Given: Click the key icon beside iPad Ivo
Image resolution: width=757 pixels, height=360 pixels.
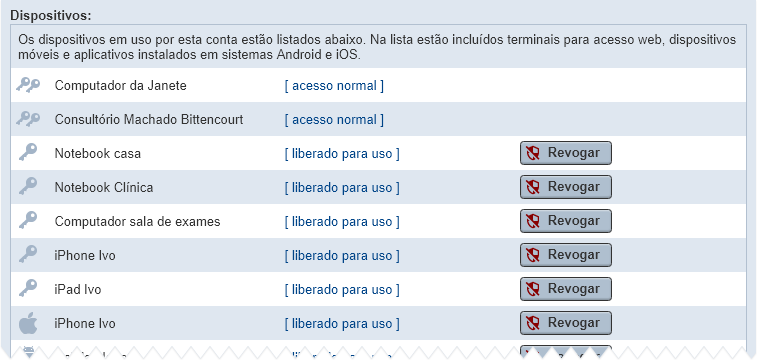Looking at the screenshot, I should [28, 289].
